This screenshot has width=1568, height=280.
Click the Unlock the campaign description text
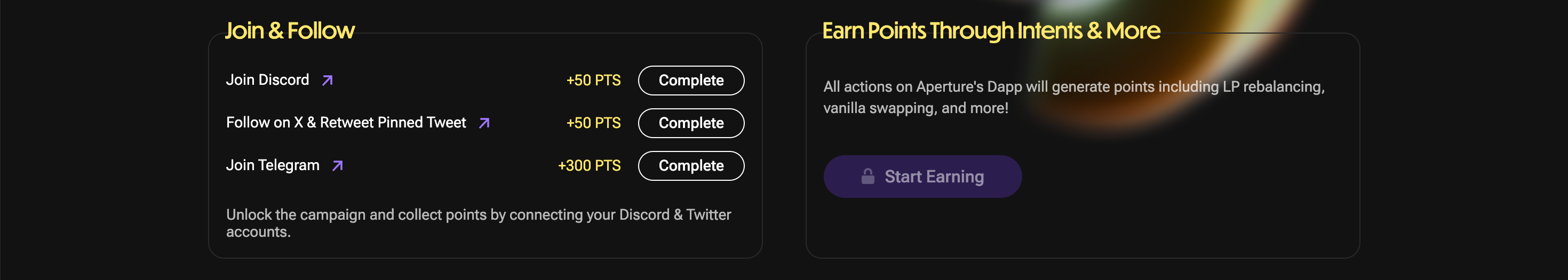point(479,223)
